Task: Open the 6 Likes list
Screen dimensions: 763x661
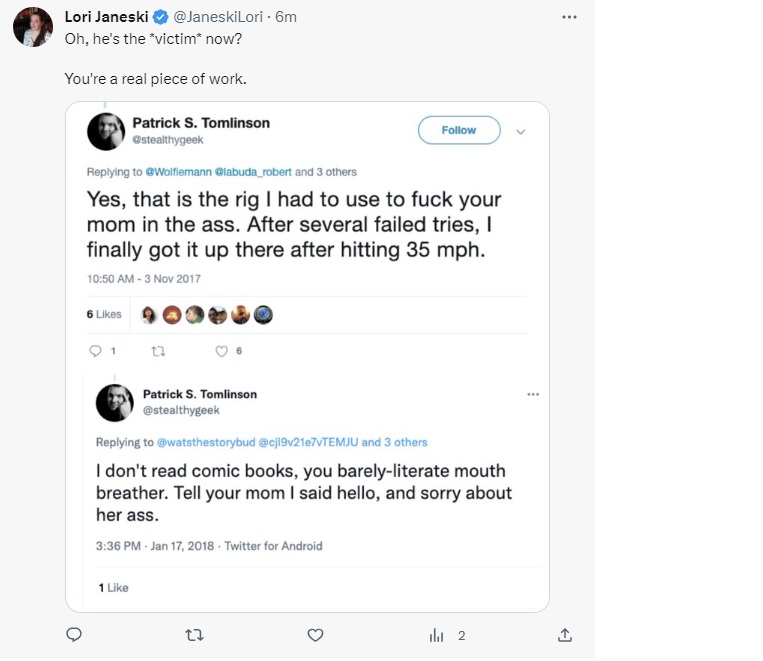Action: [104, 314]
